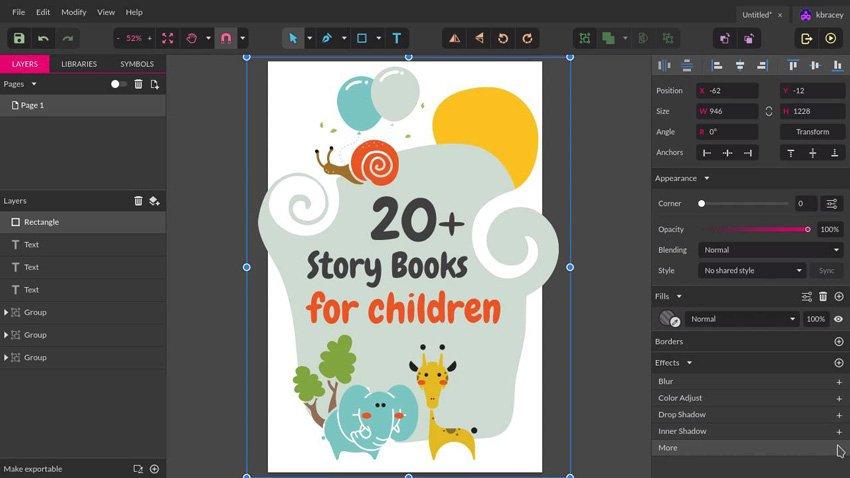Click the Transform button

[812, 132]
